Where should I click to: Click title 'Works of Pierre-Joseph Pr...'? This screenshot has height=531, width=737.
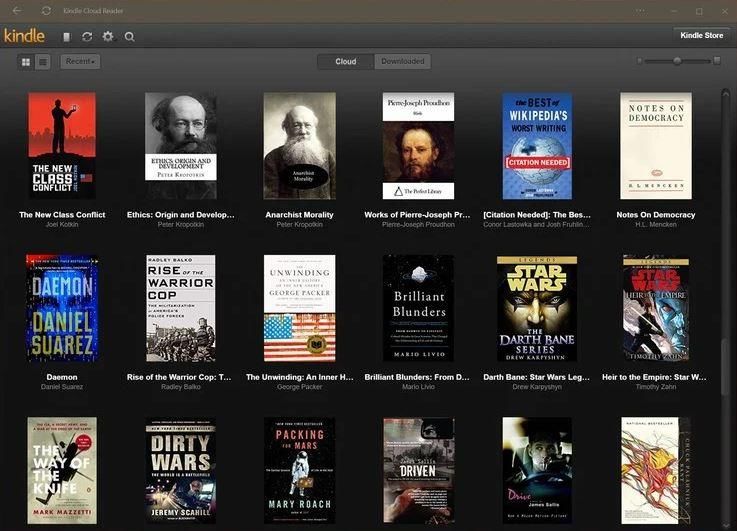coord(417,215)
